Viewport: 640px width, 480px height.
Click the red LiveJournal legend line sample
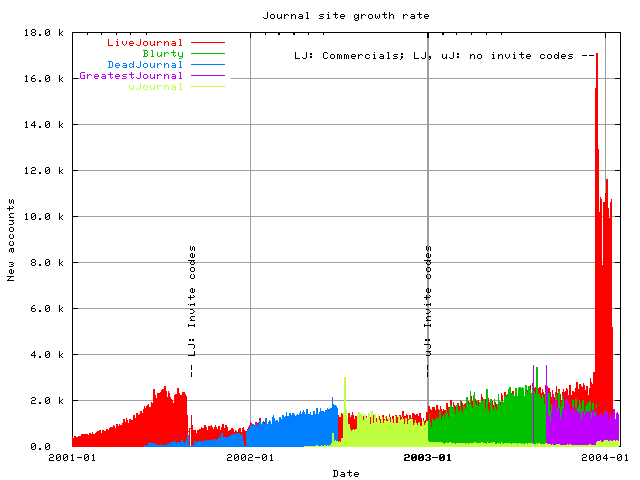tap(208, 42)
